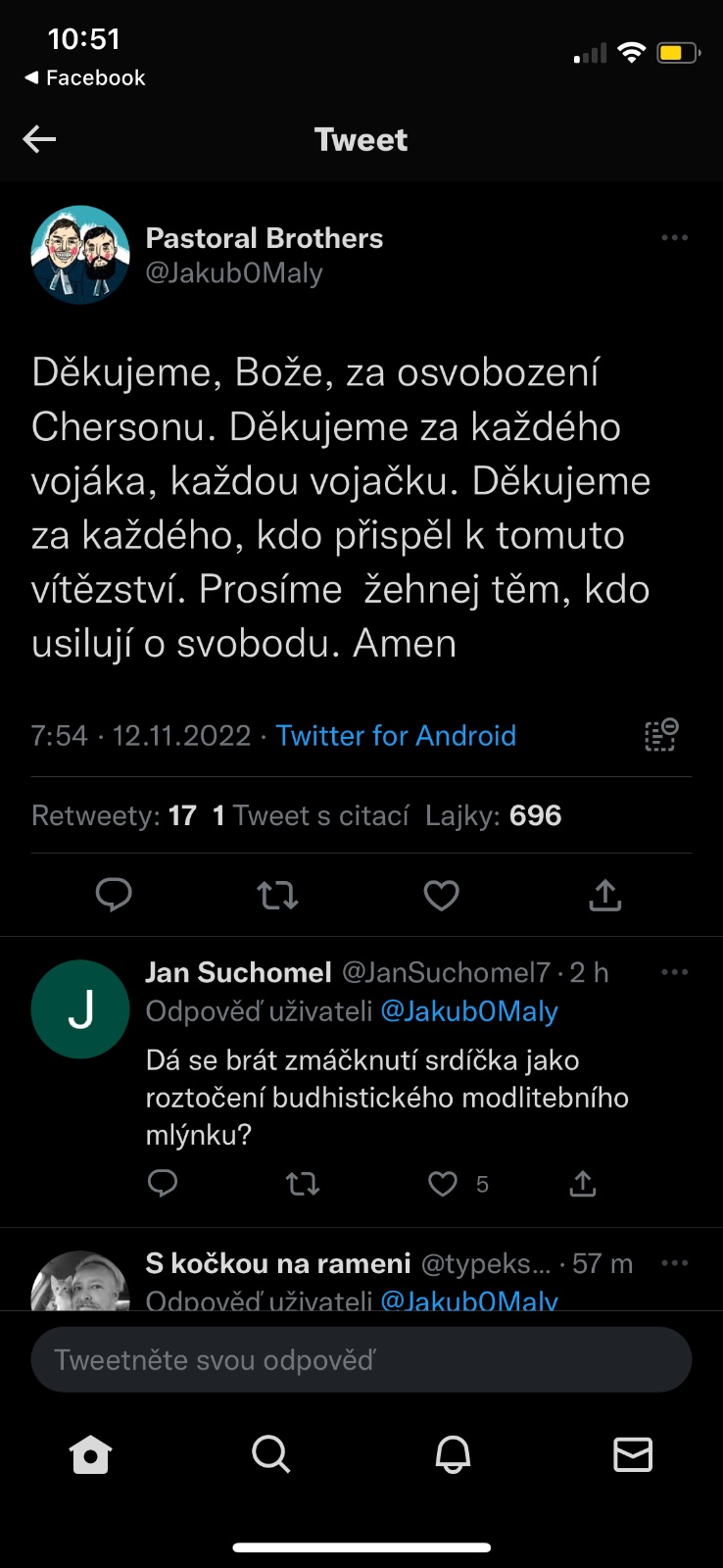Share the main tweet

tap(605, 895)
